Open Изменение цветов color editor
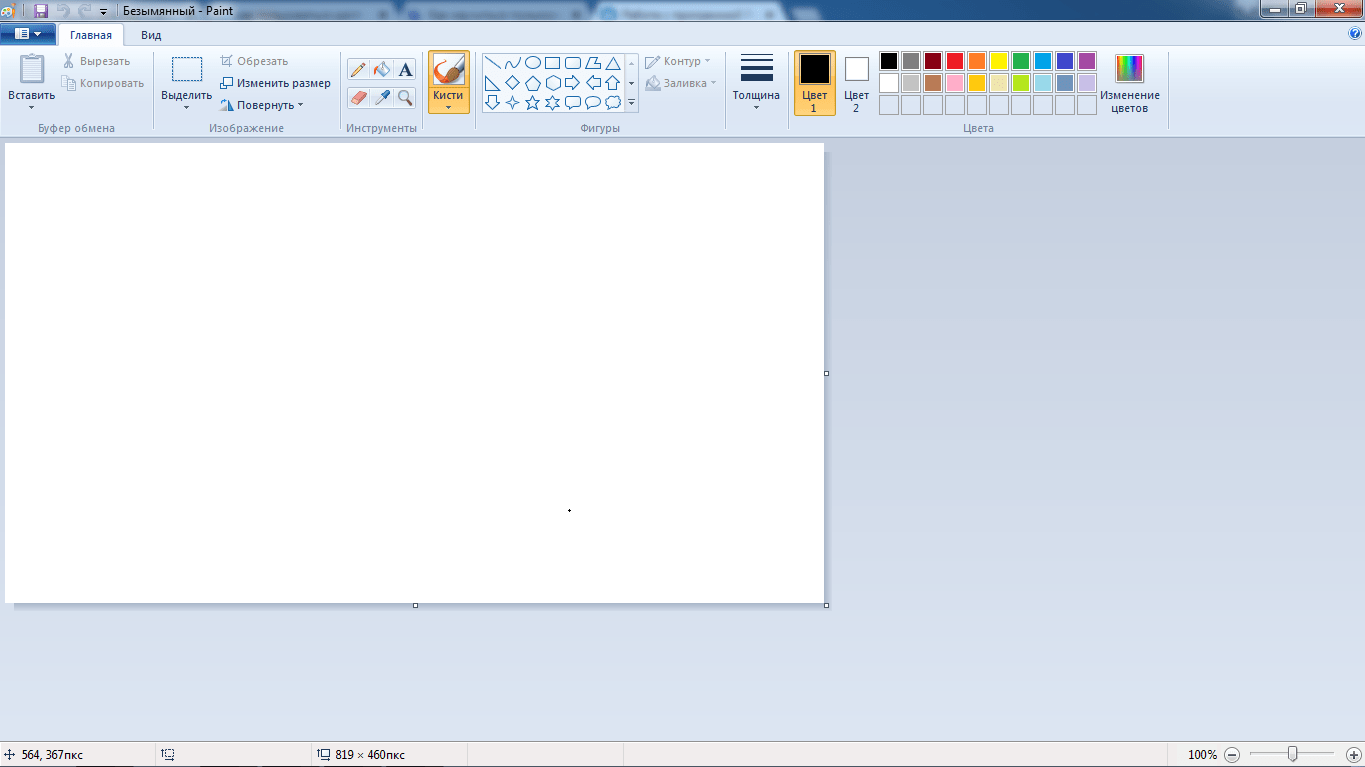 tap(1129, 83)
